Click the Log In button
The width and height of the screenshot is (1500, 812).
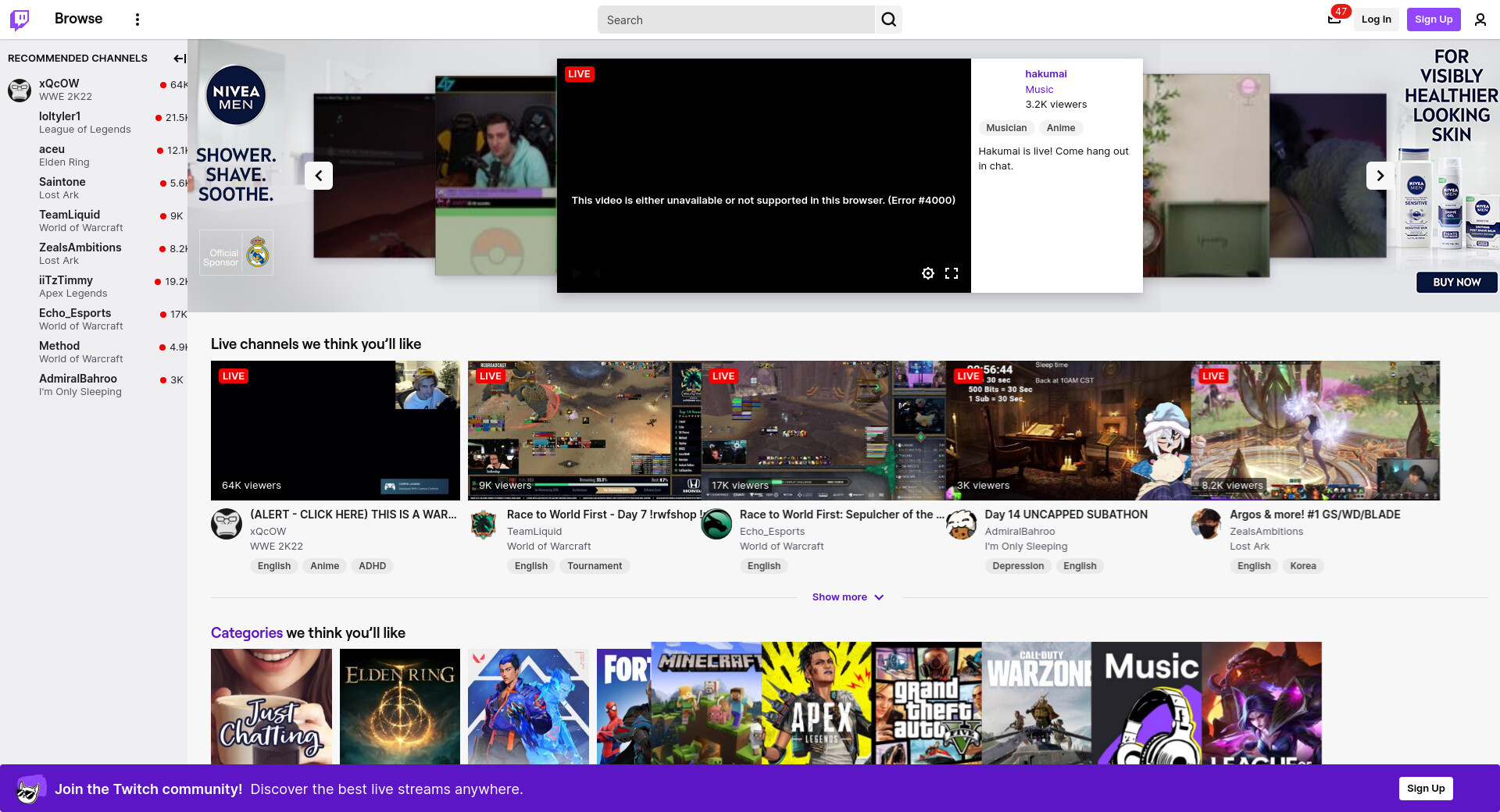coord(1376,20)
